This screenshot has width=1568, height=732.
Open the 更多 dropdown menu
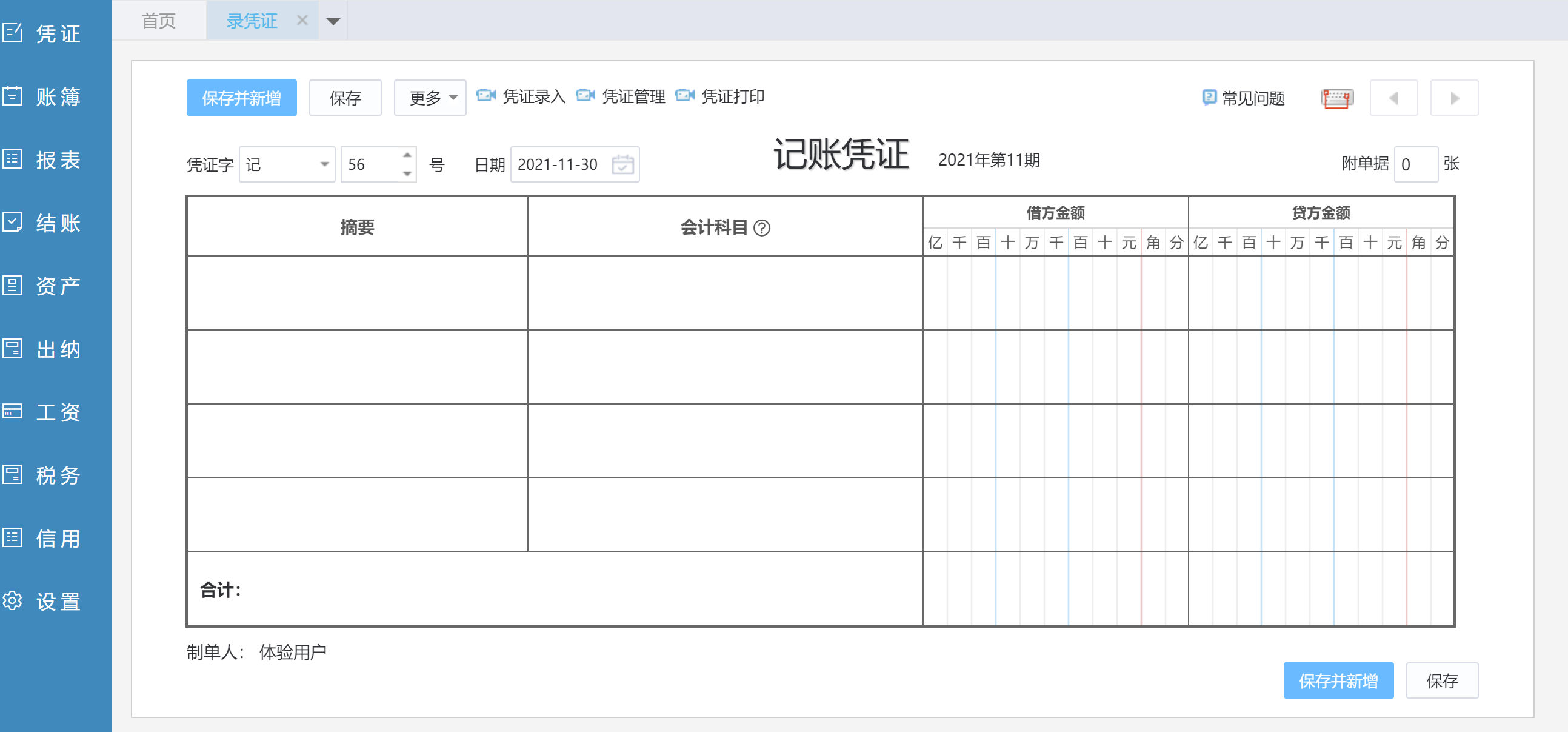pos(430,98)
